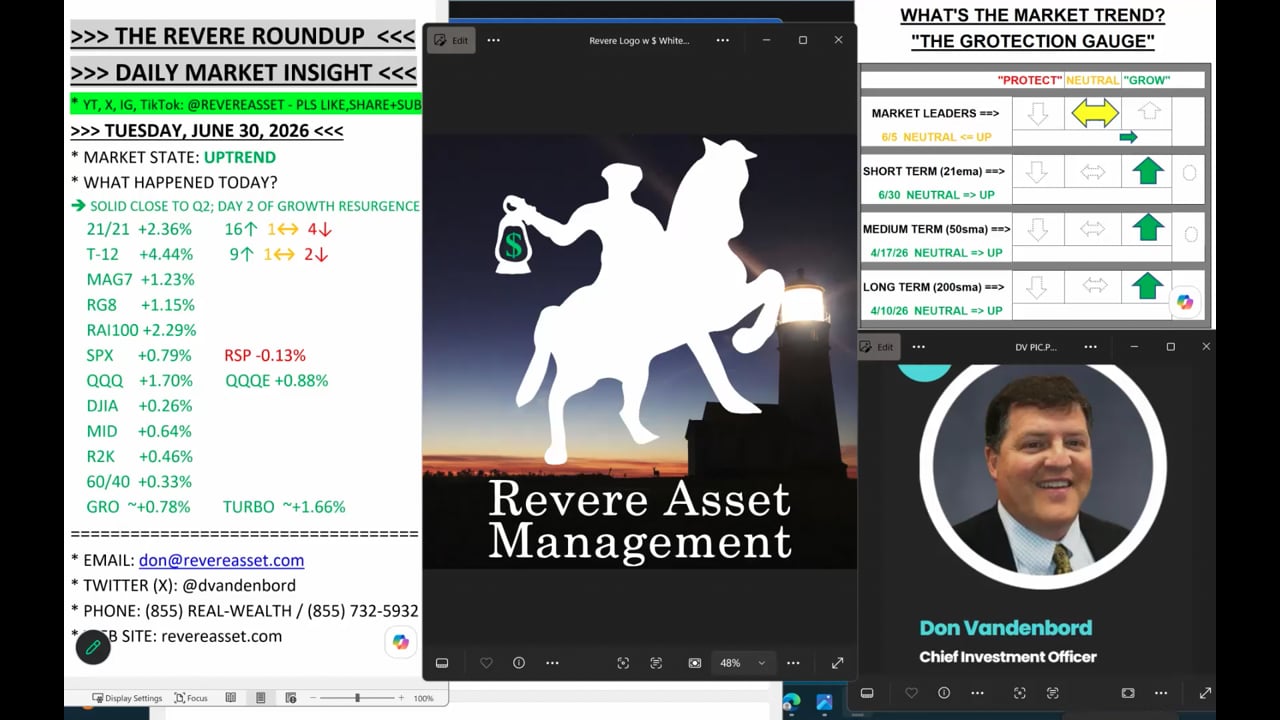Click the QQQE +0.88% value

[276, 380]
